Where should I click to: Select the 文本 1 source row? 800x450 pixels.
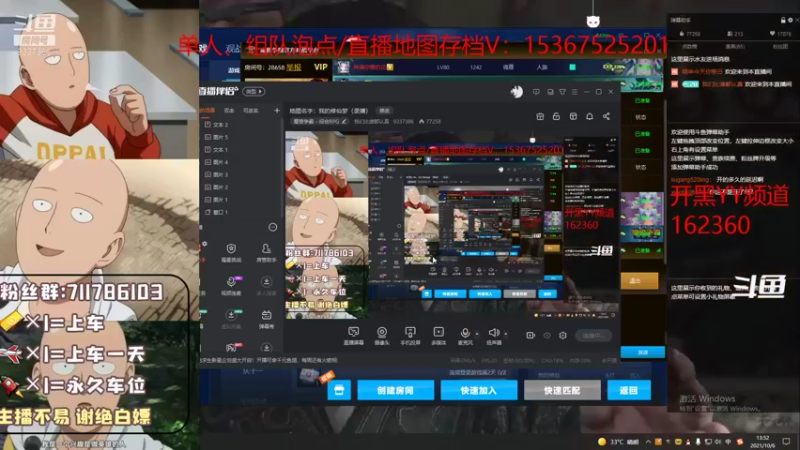[241, 149]
